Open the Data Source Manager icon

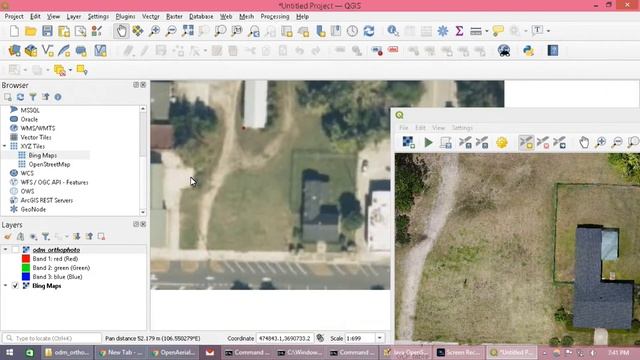click(x=14, y=51)
